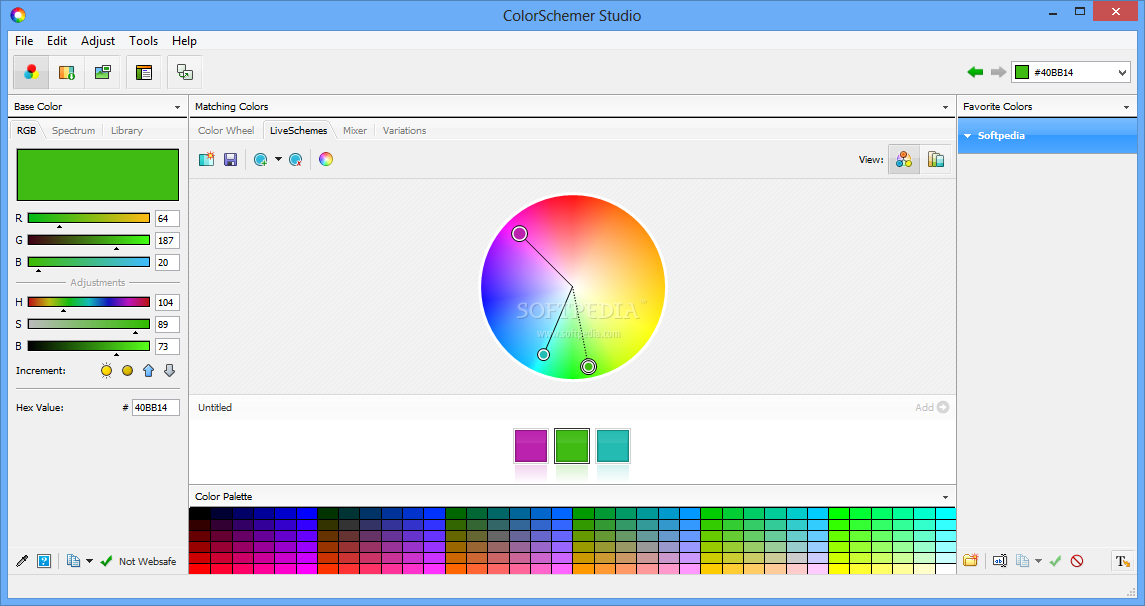
Task: Snap to websafe with the green checkmark
Action: [x=107, y=561]
